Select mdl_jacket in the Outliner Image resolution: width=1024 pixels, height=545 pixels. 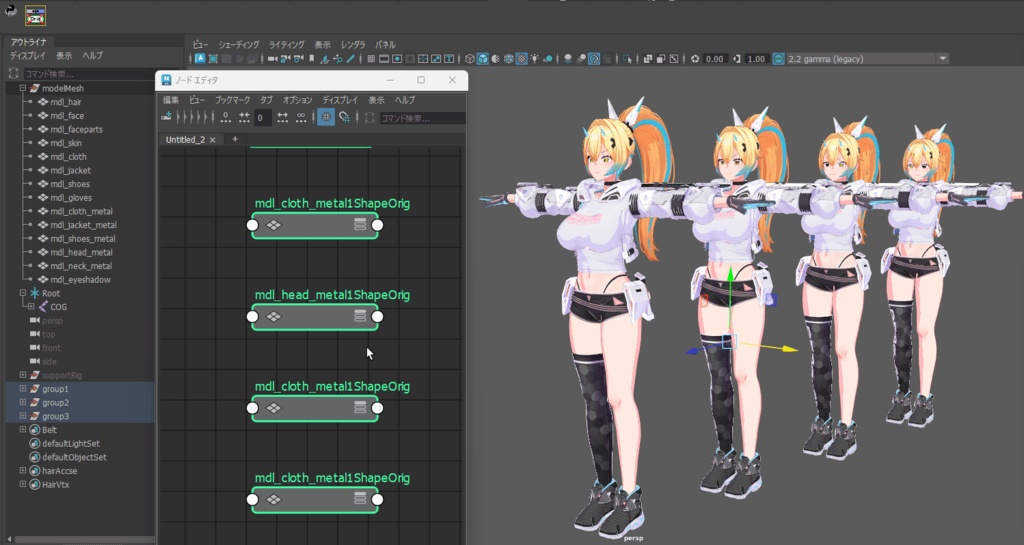70,171
